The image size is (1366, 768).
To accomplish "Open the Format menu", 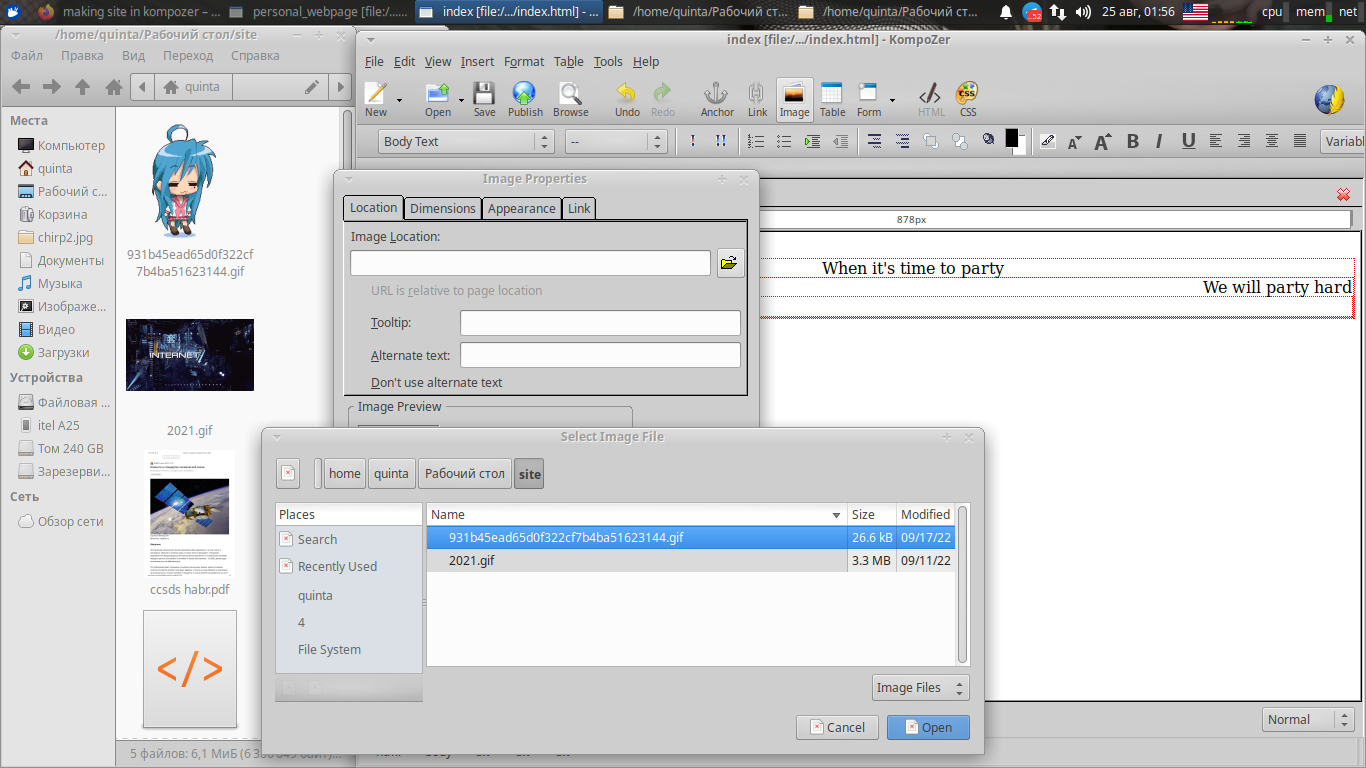I will pyautogui.click(x=523, y=62).
